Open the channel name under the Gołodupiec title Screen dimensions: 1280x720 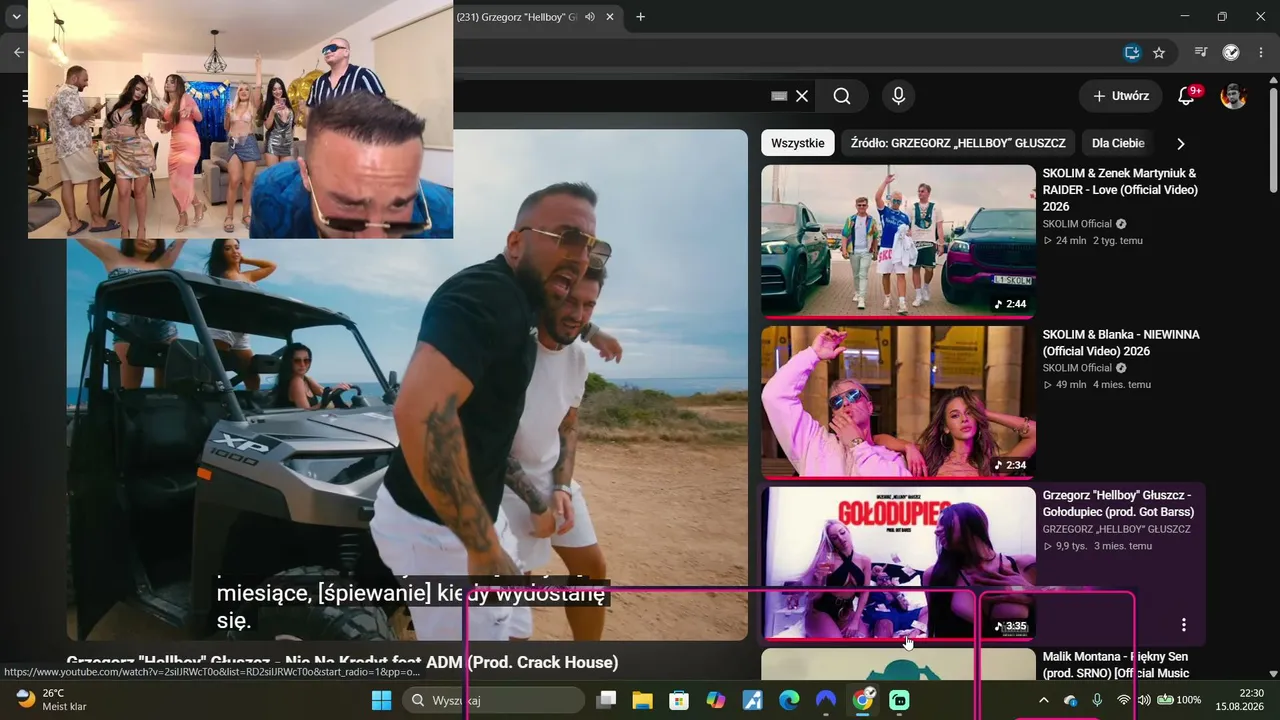coord(1117,529)
